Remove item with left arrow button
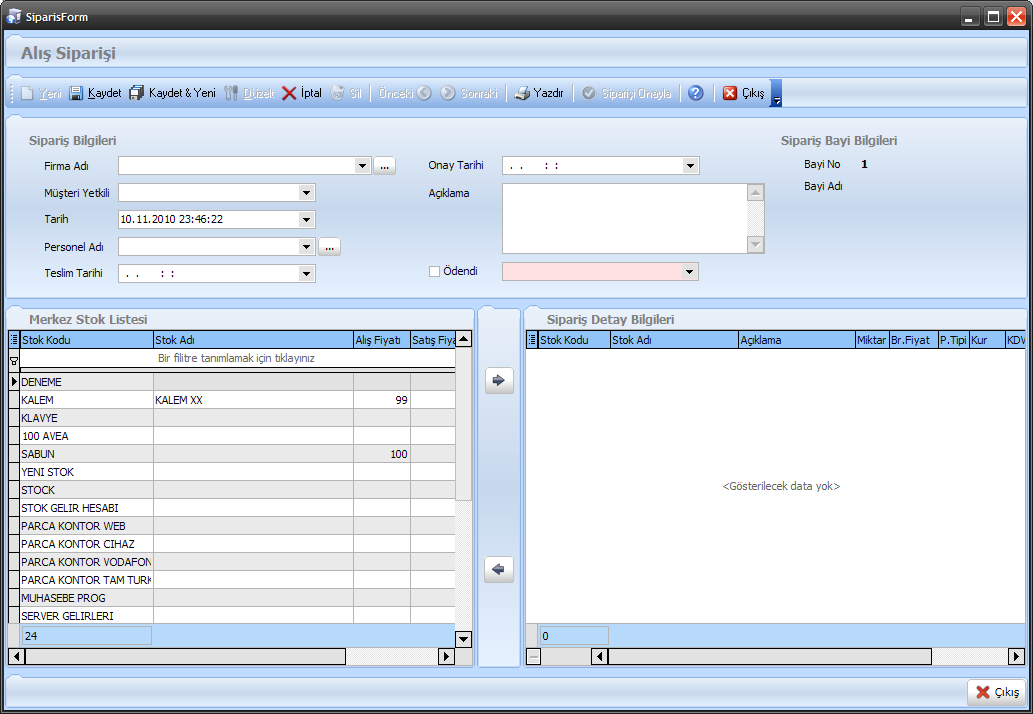The height and width of the screenshot is (714, 1033). (x=499, y=569)
